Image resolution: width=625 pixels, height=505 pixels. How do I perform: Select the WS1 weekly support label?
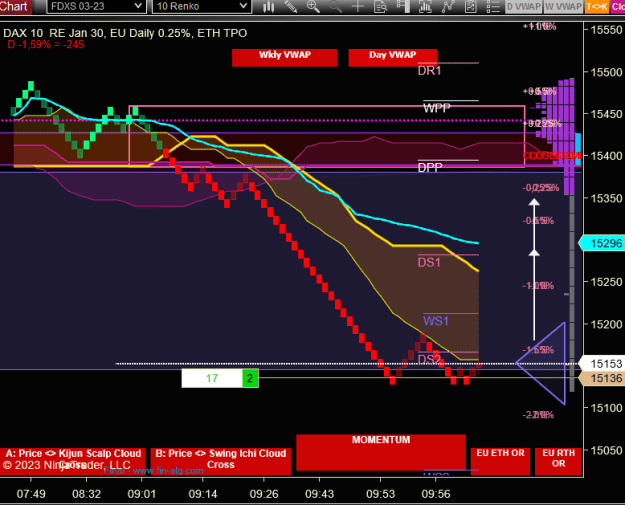436,321
